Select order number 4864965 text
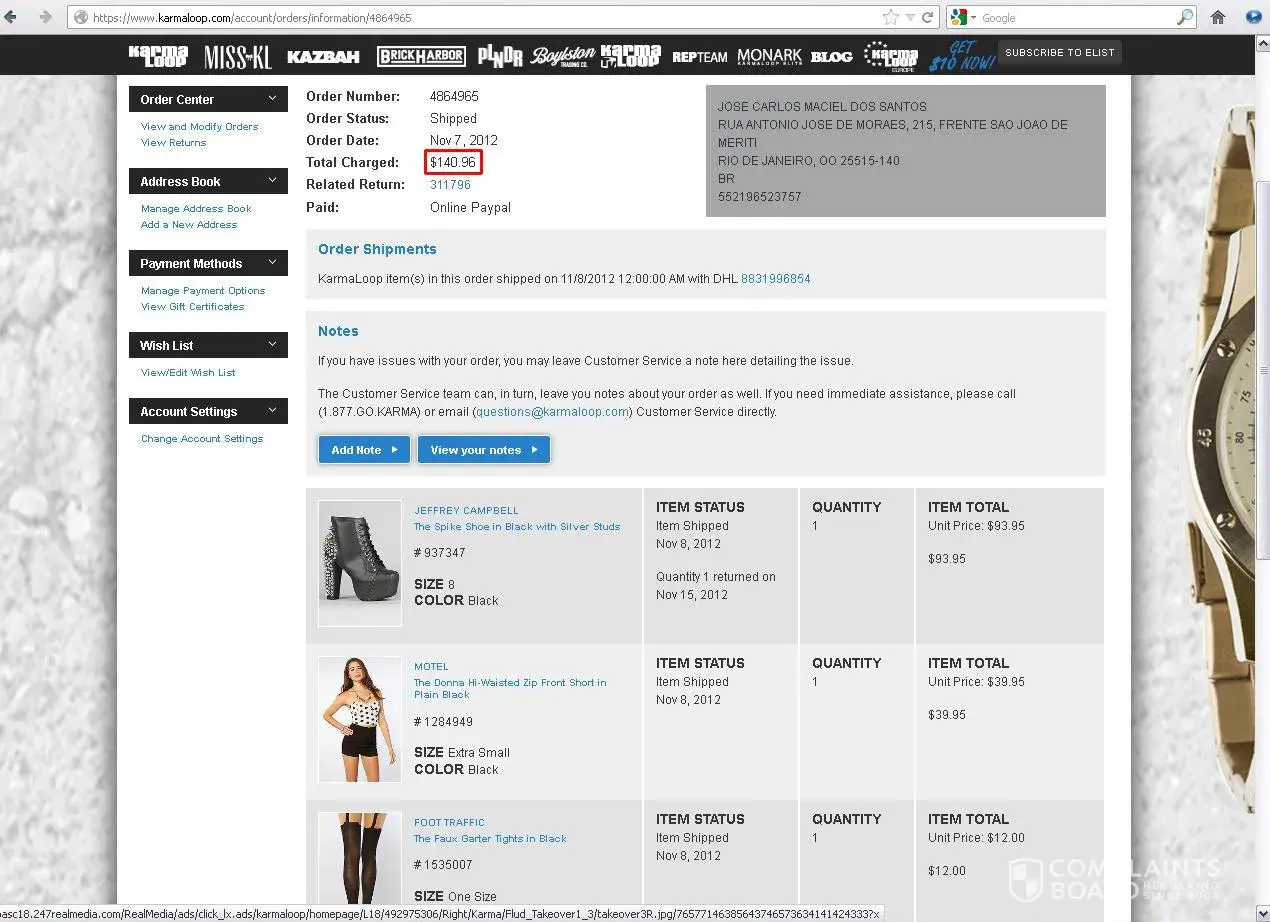Screen dimensions: 1270x922 [x=454, y=97]
